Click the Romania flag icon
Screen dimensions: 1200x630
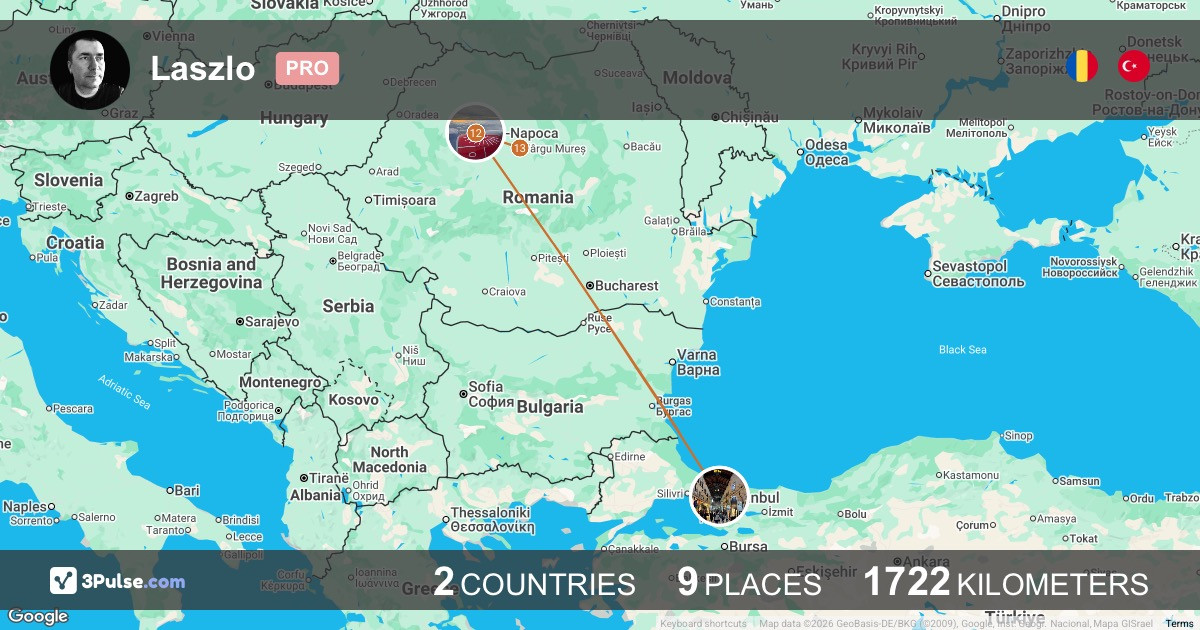tap(1081, 67)
